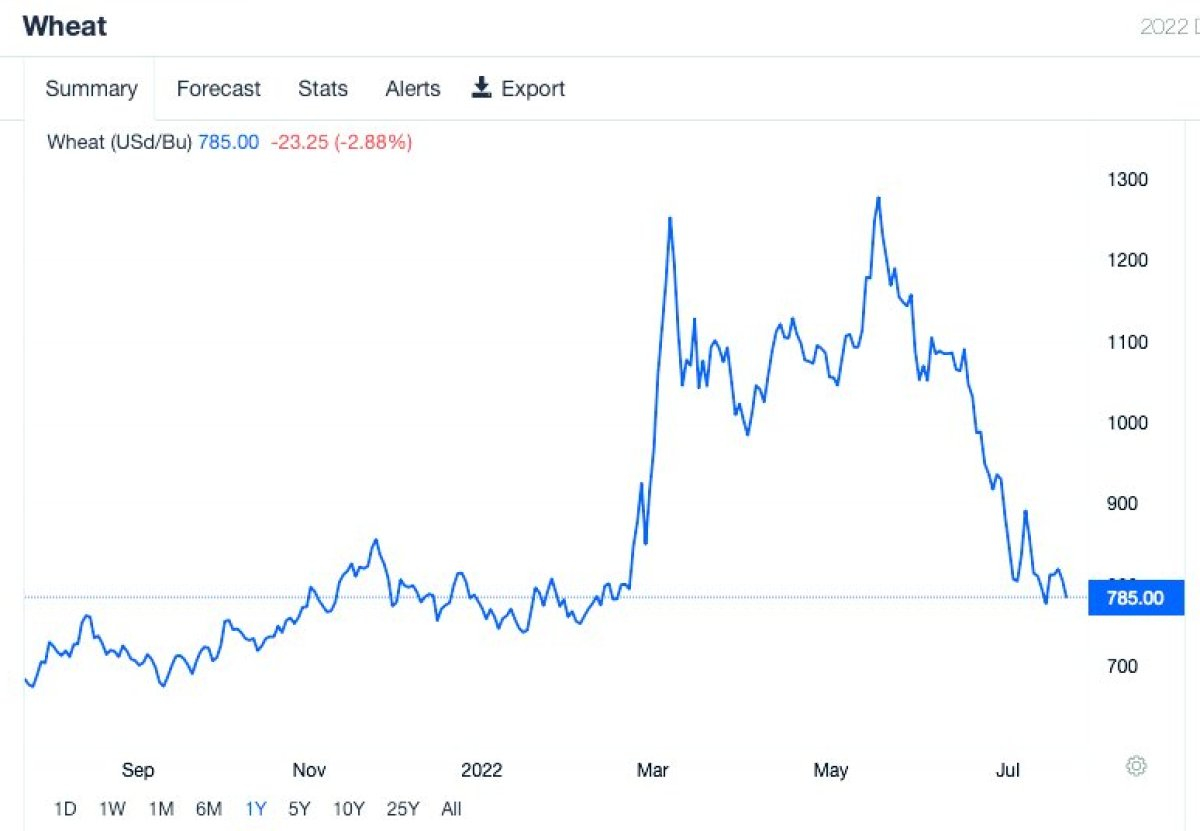Select the 1Y time range
Image resolution: width=1200 pixels, height=831 pixels.
[x=256, y=809]
